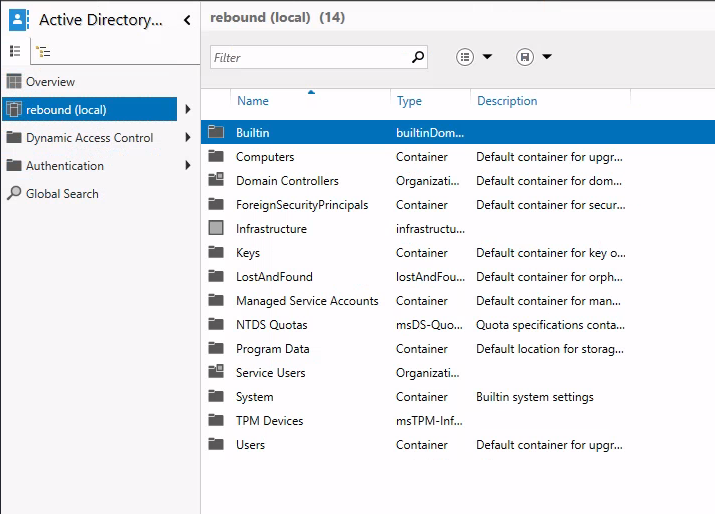715x514 pixels.
Task: Select rebound (local) in the navigation pane
Action: click(x=89, y=109)
